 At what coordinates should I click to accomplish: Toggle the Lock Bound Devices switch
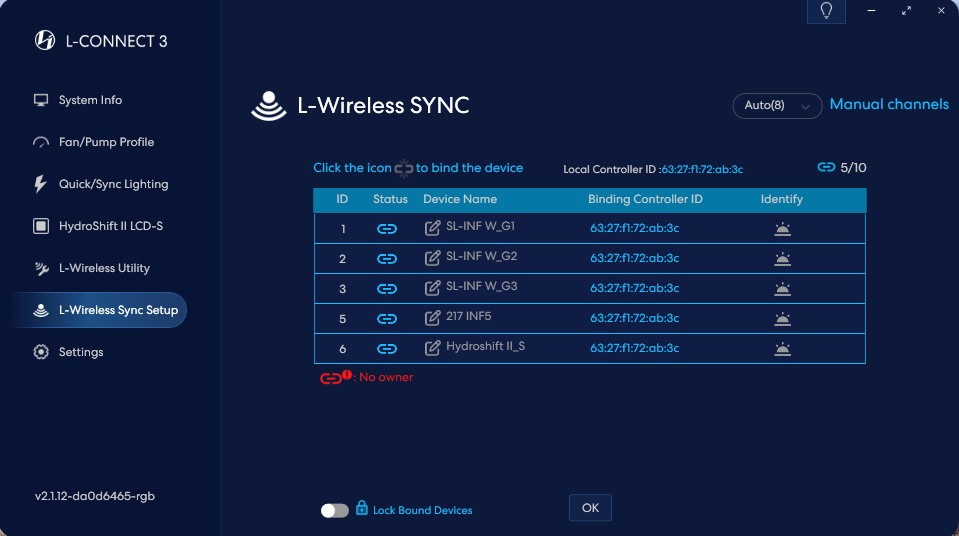coord(335,511)
